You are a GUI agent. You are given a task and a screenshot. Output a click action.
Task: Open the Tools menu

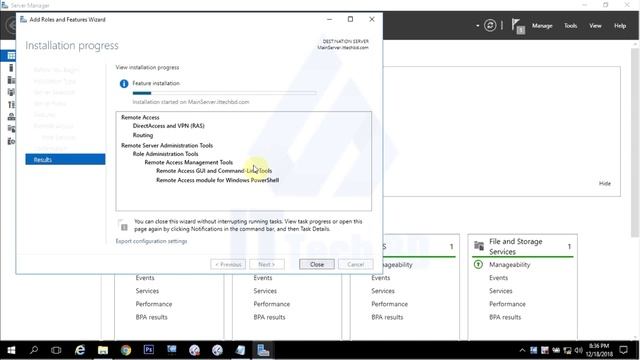[x=570, y=26]
